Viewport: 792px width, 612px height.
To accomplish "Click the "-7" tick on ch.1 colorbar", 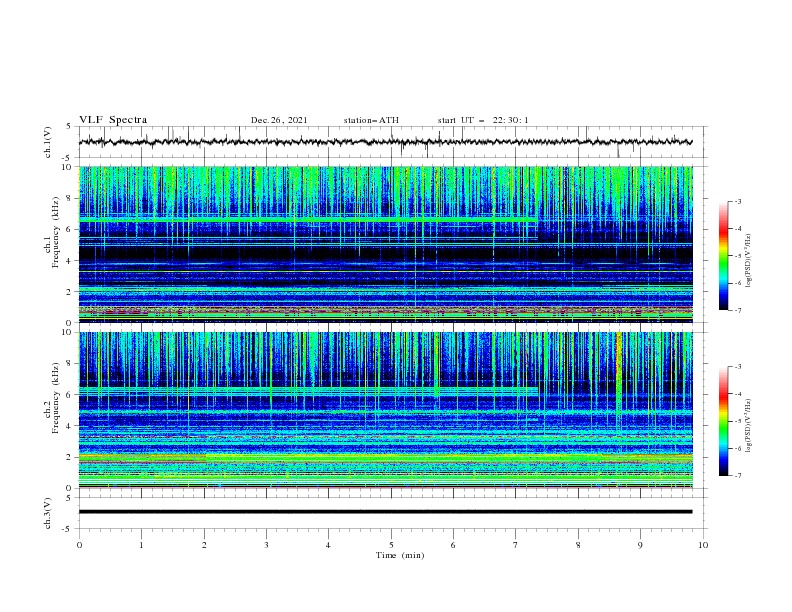I will pyautogui.click(x=737, y=310).
